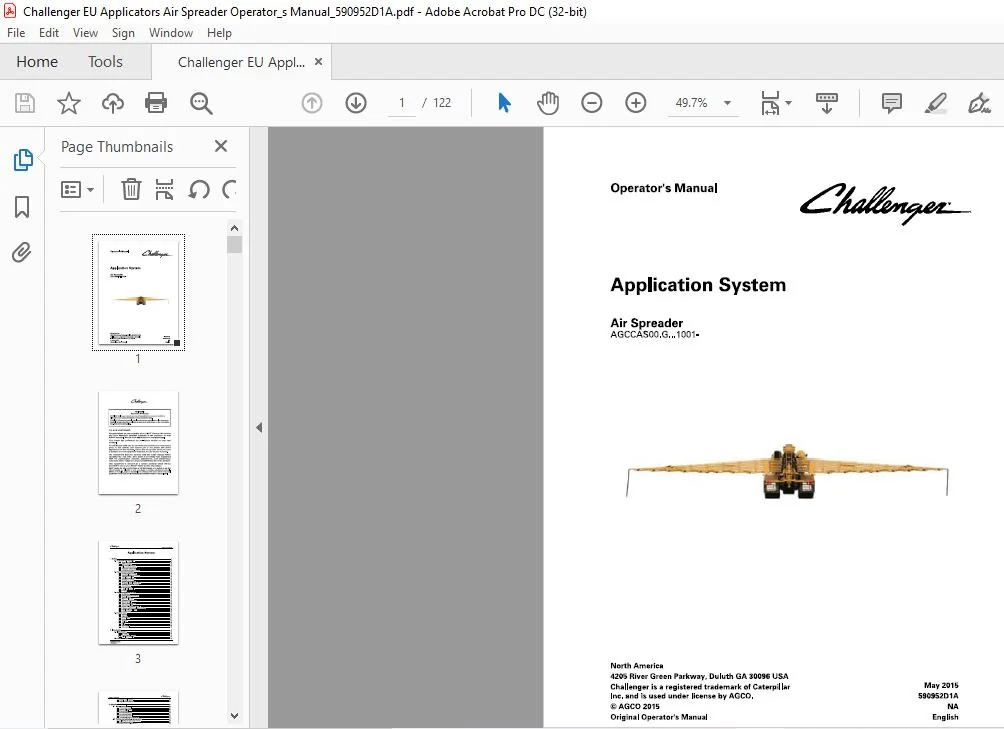This screenshot has width=1004, height=729.
Task: Click the '590952D1A' document number
Action: tap(938, 696)
